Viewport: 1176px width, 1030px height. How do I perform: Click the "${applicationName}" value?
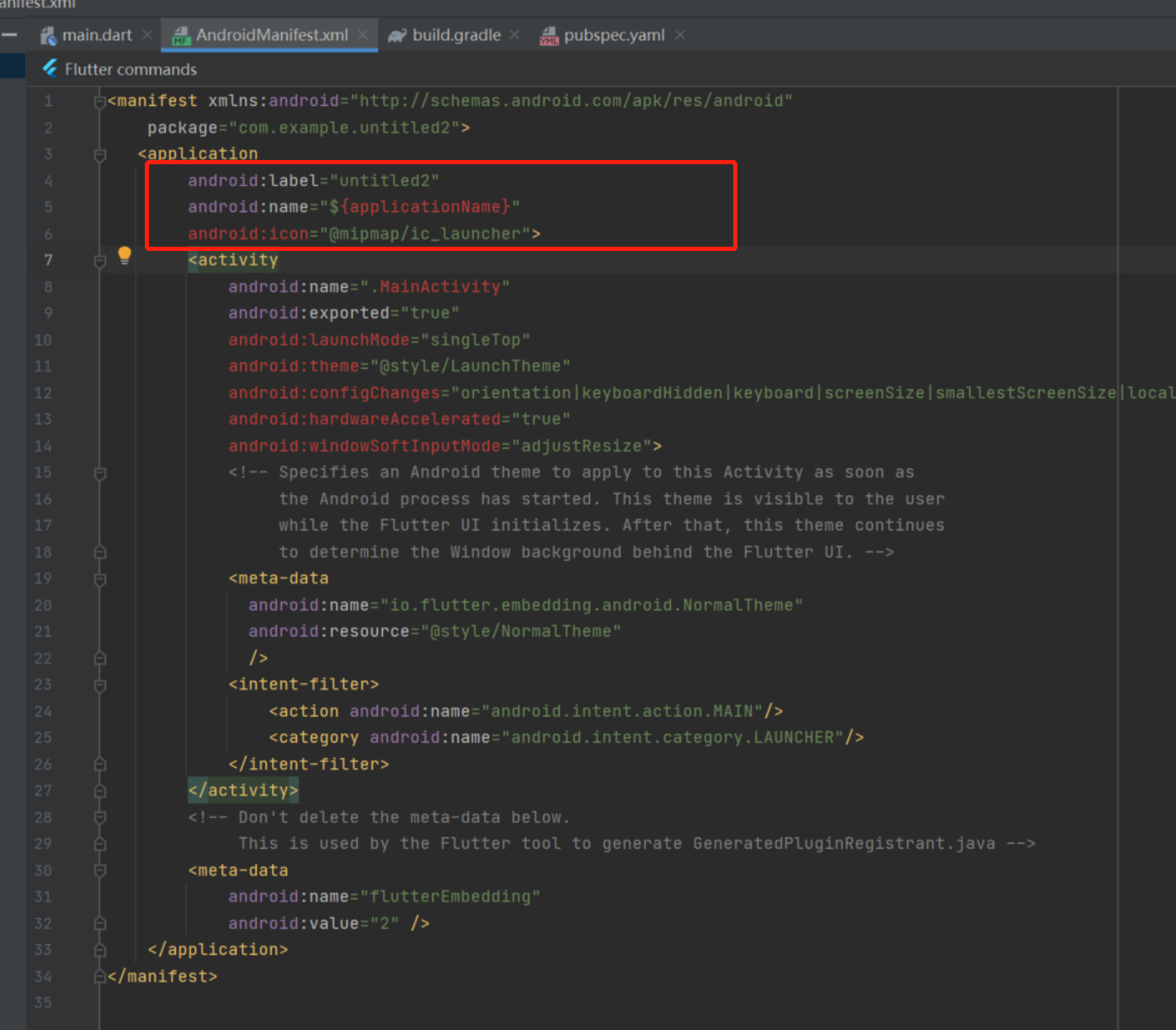pyautogui.click(x=419, y=207)
